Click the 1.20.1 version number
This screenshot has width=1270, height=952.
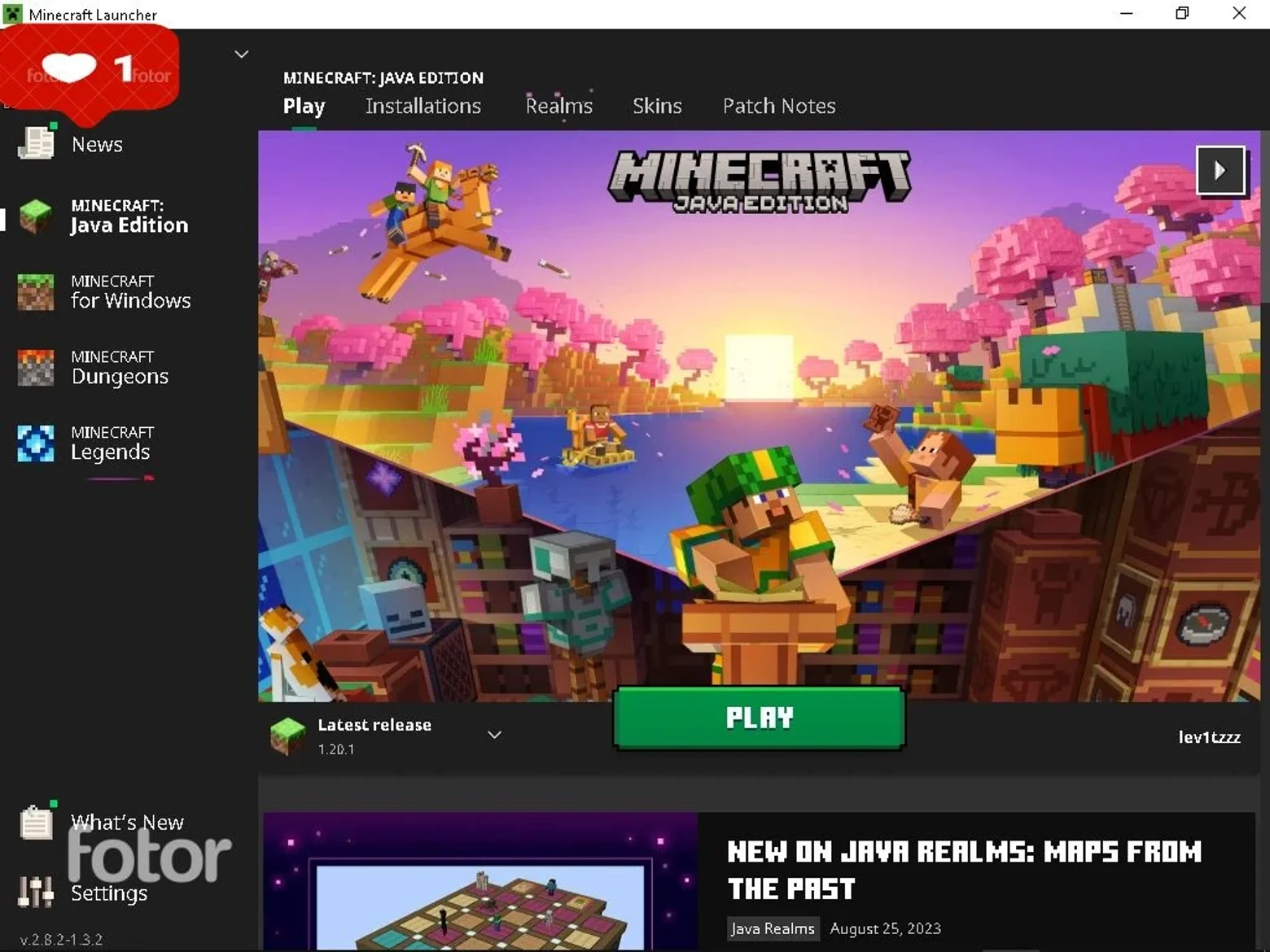[x=336, y=749]
